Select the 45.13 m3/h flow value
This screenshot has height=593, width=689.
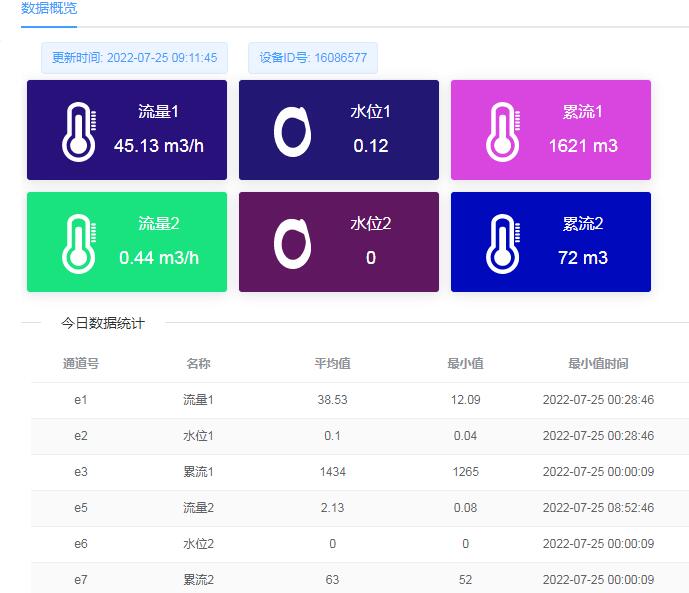click(159, 146)
